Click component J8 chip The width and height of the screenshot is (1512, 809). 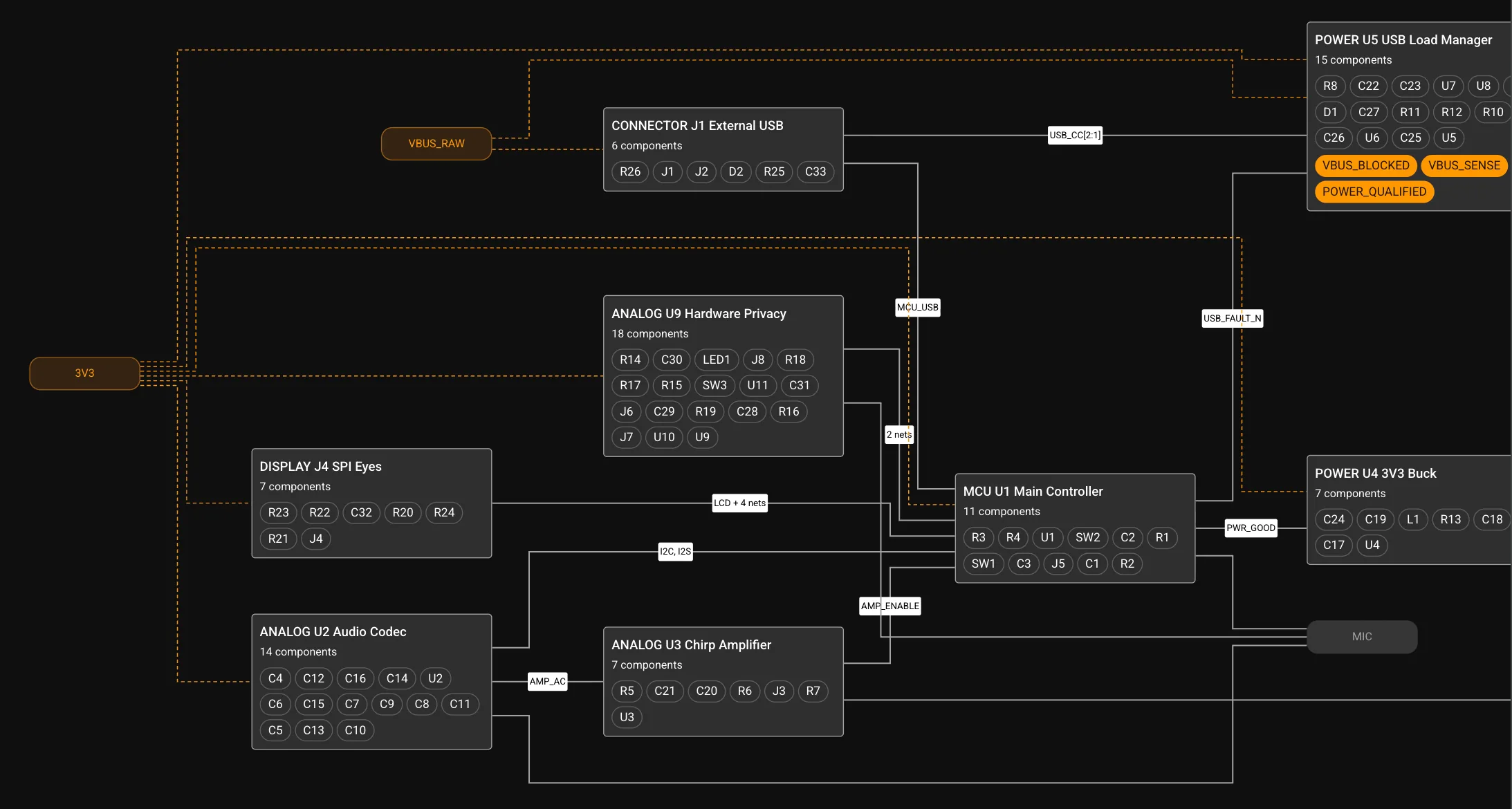[x=758, y=360]
